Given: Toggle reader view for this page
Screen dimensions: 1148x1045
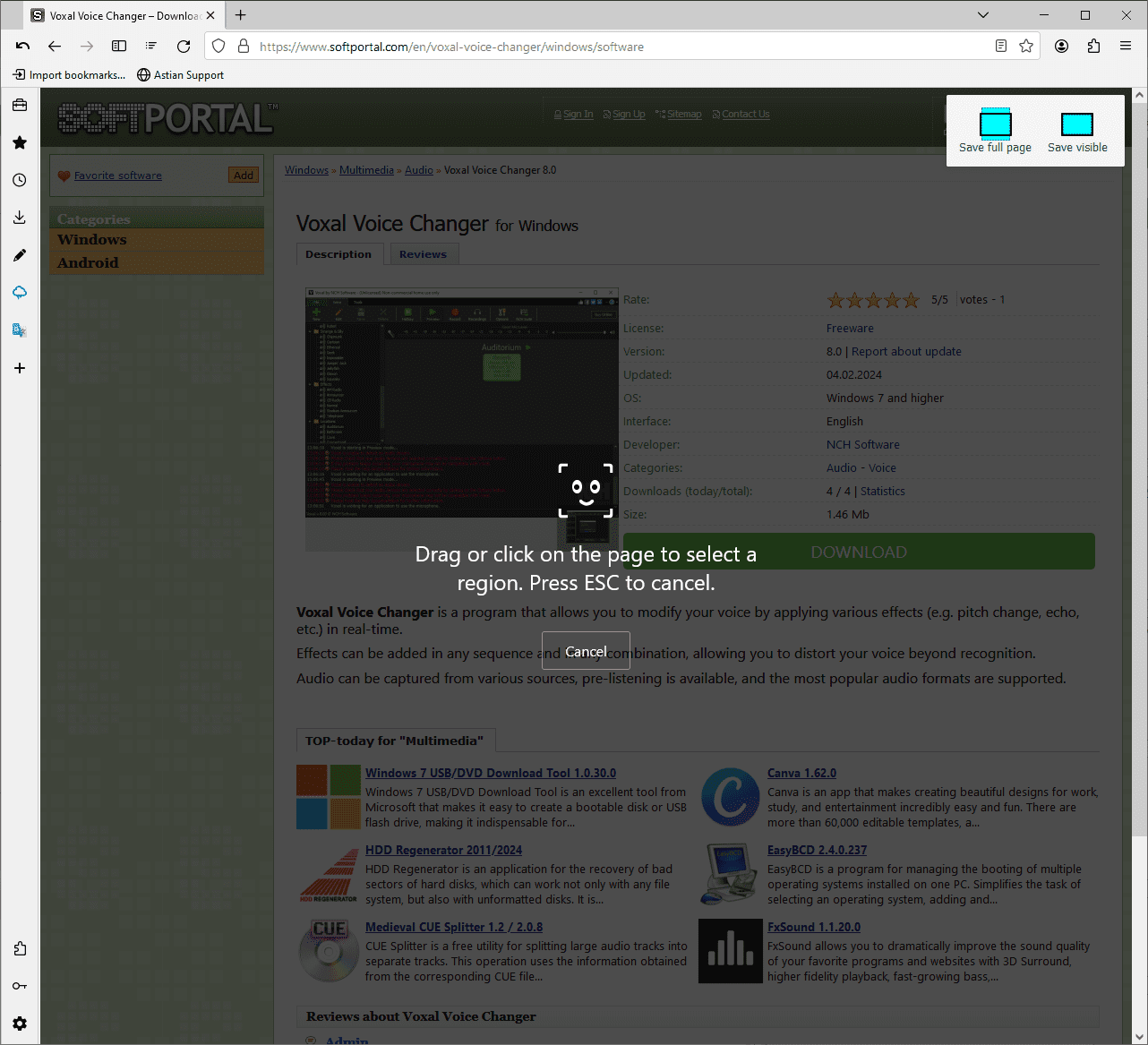Looking at the screenshot, I should point(1001,46).
